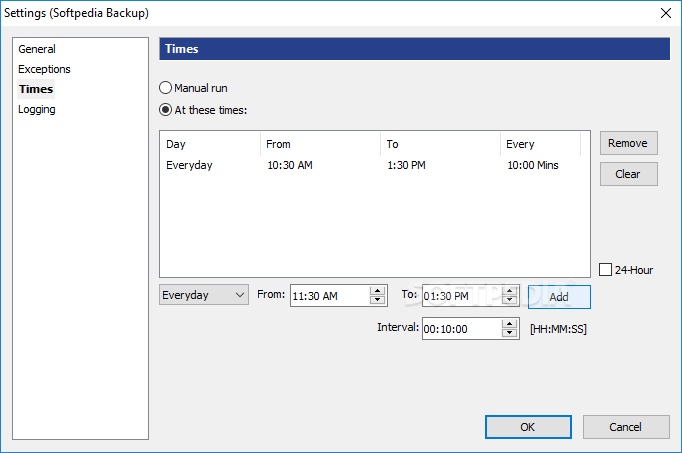Click the 10:00 Mins cell
Viewport: 682px width, 453px height.
pyautogui.click(x=533, y=165)
